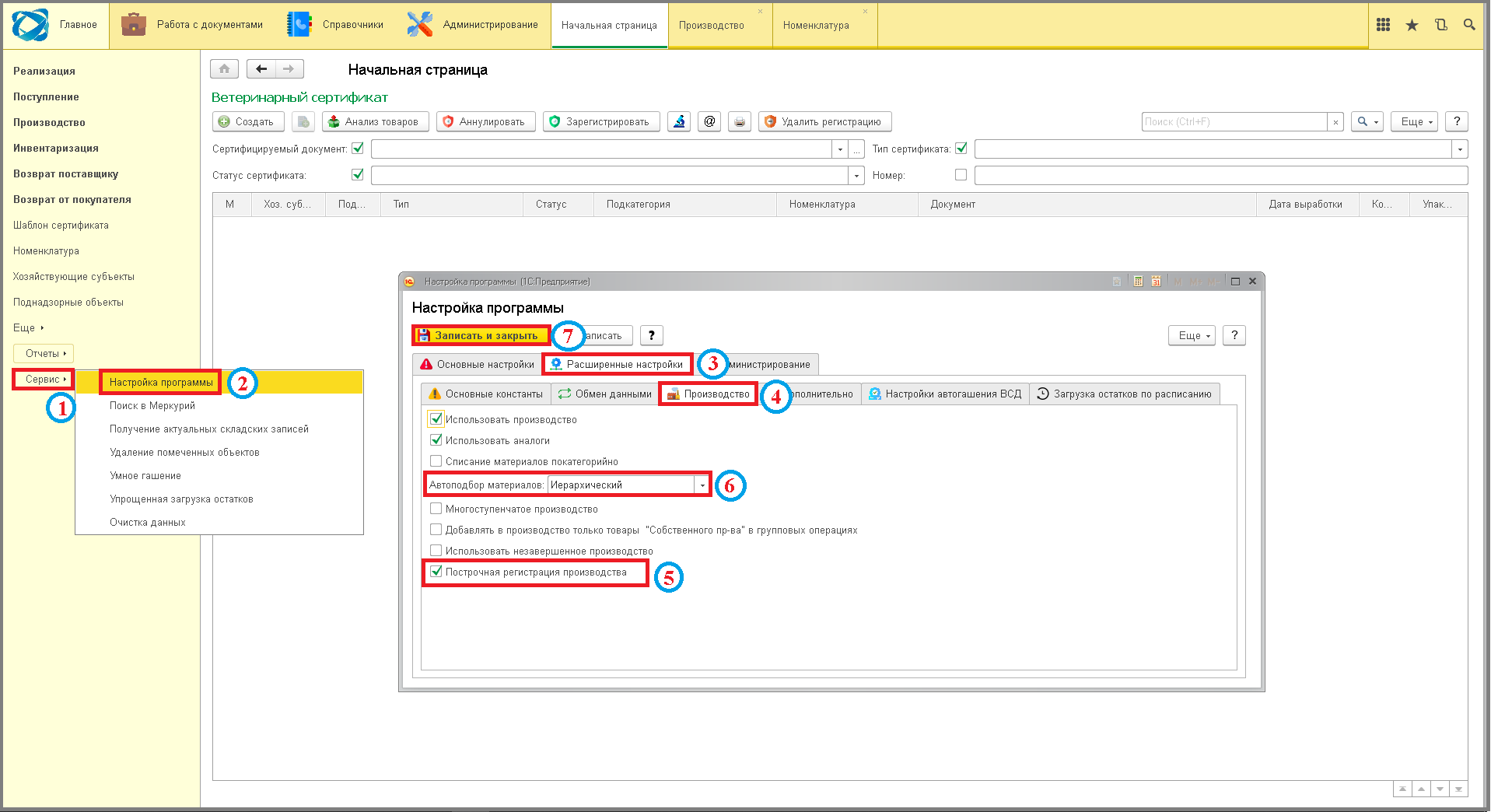Uncheck 'Построчная регистрация производства' checkbox
The image size is (1491, 812).
pyautogui.click(x=436, y=572)
